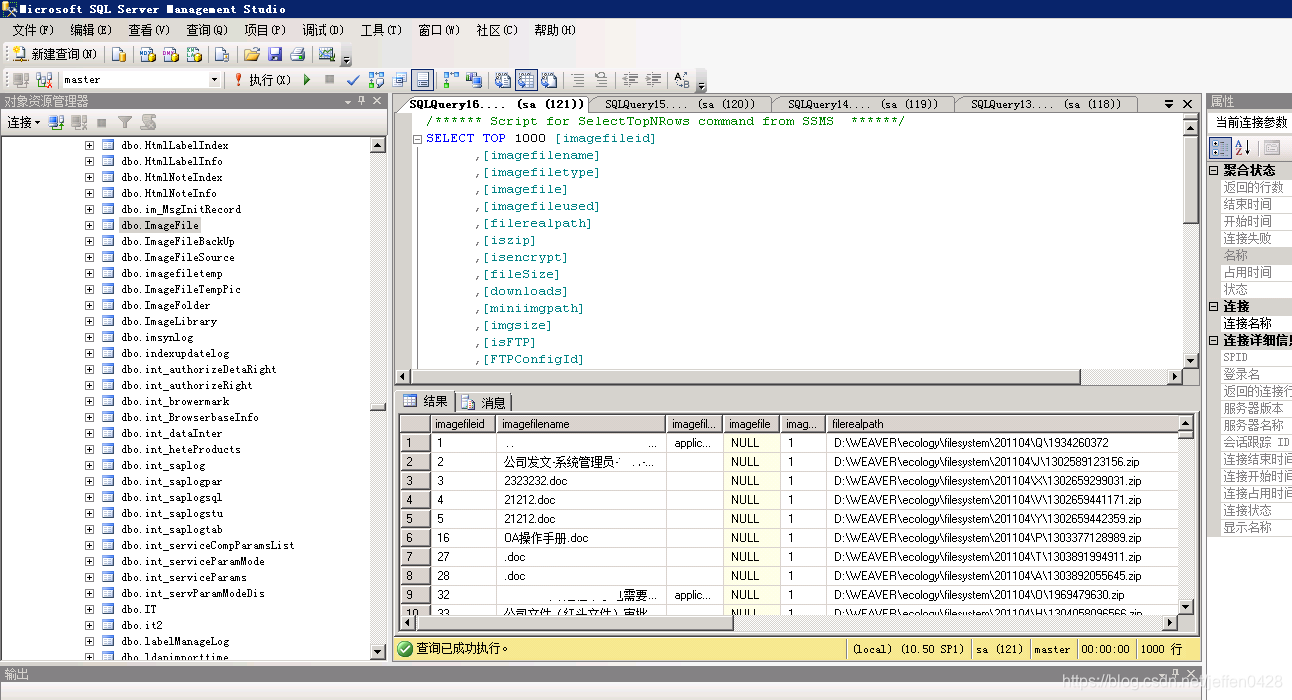Expand the dbo.HtmlLabelIndex table node
This screenshot has width=1292, height=700.
[x=89, y=145]
